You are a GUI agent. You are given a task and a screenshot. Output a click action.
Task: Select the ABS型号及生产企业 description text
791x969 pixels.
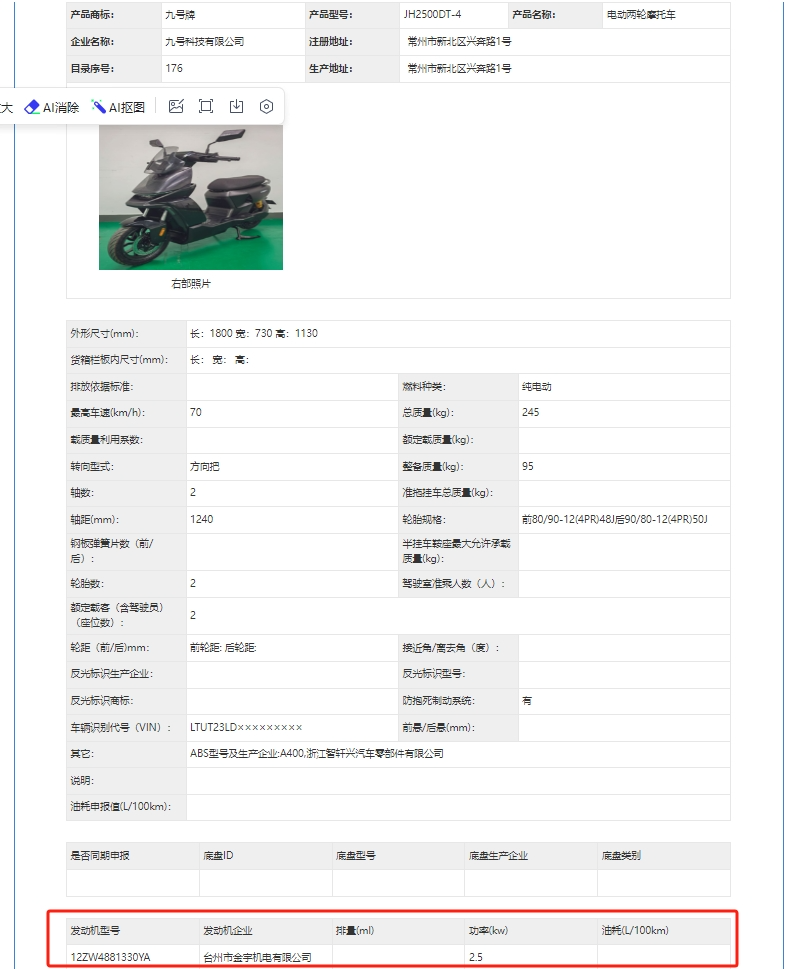tap(317, 753)
